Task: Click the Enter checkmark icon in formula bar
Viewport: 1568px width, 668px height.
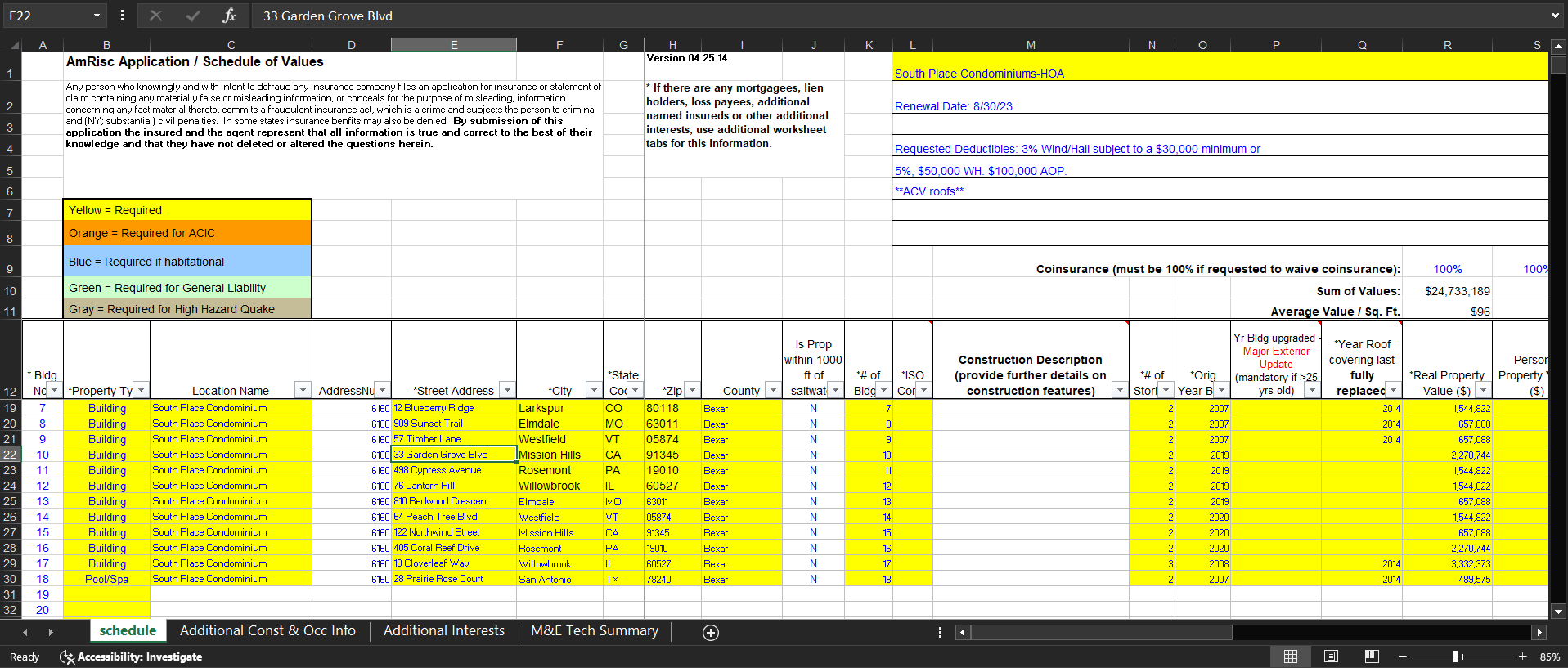Action: [193, 16]
